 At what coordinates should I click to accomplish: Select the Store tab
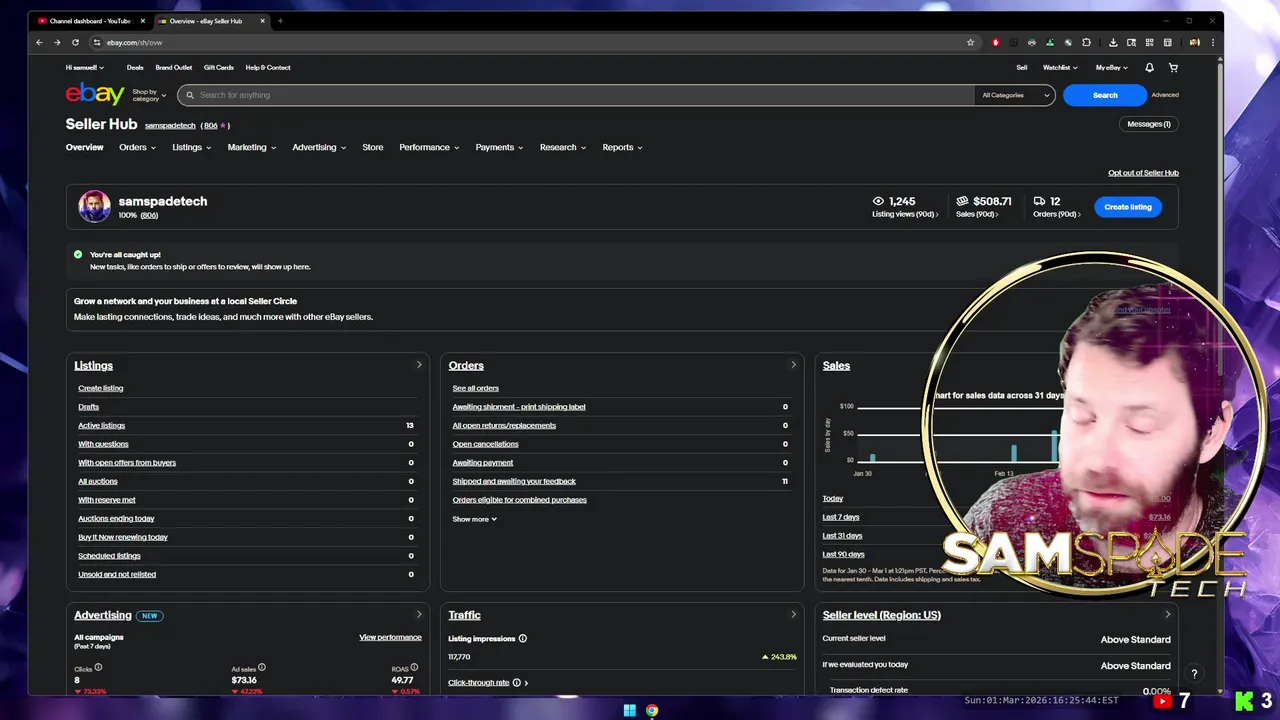372,147
